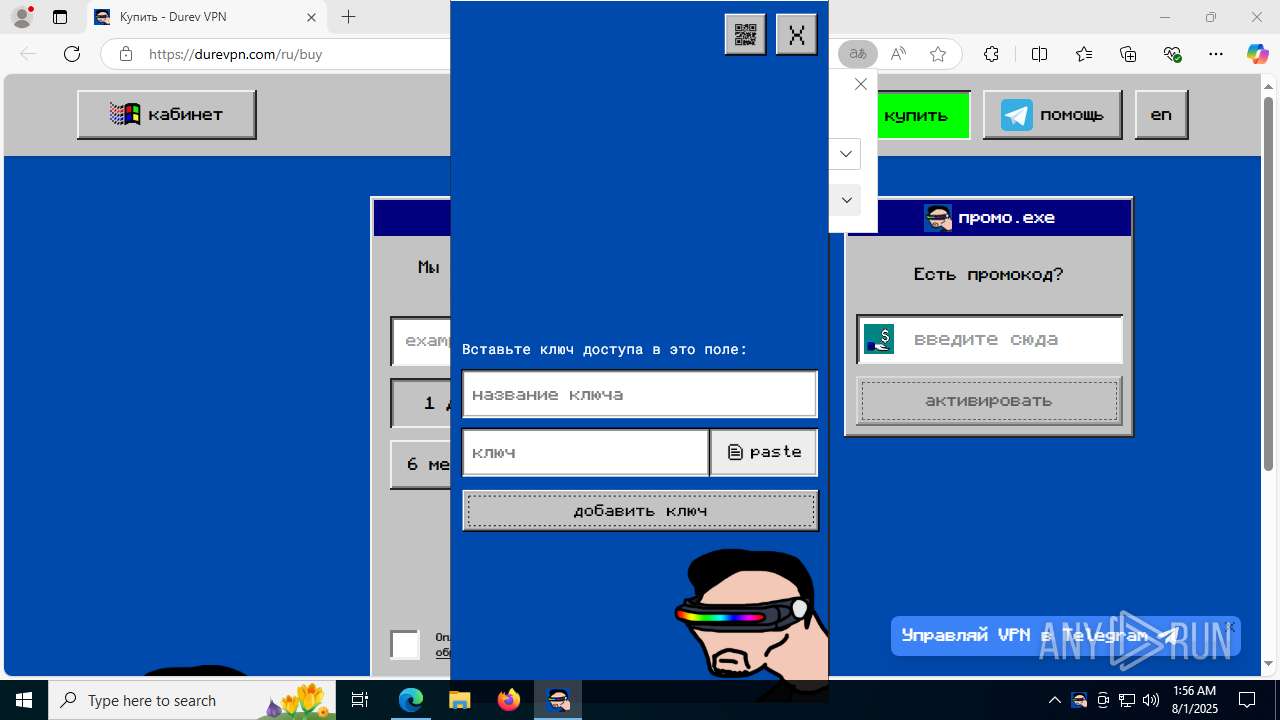The height and width of the screenshot is (720, 1280).
Task: Open Task View on taskbar
Action: [x=361, y=700]
